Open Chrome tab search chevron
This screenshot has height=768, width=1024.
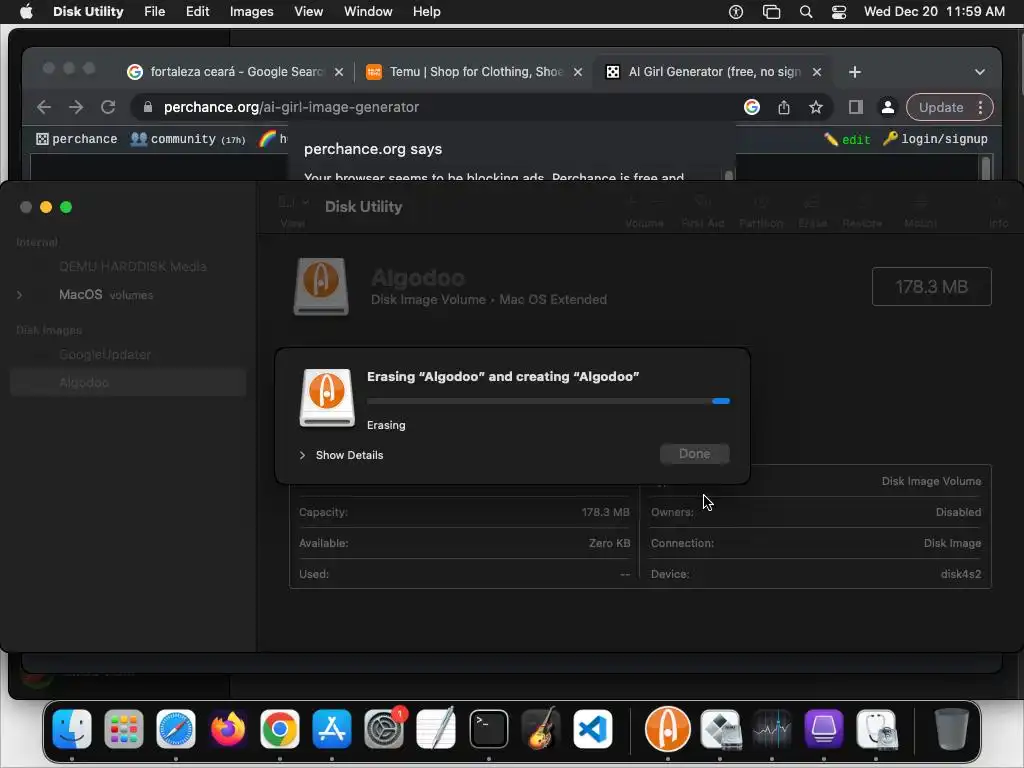[979, 72]
